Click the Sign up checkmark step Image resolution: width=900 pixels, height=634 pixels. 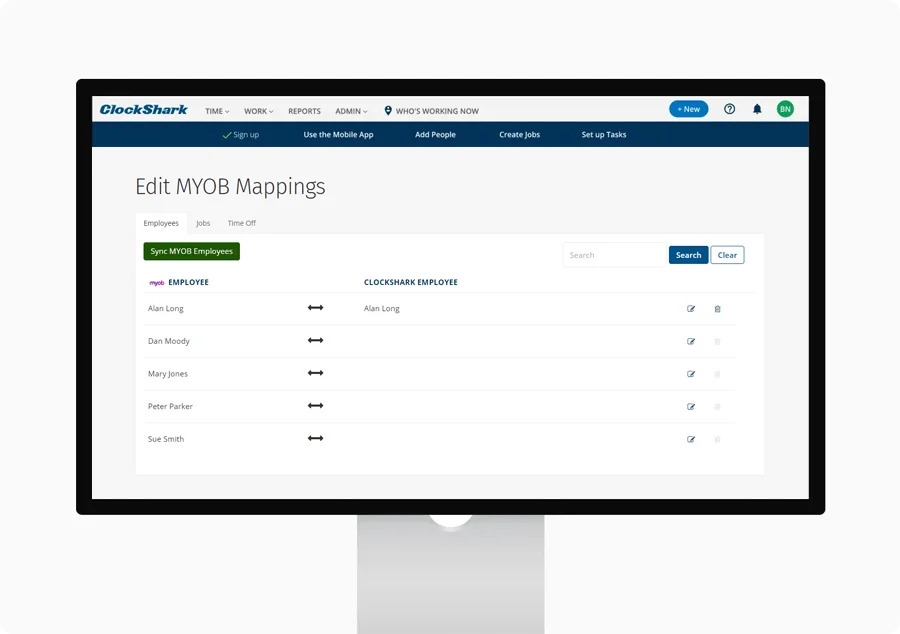pos(240,135)
